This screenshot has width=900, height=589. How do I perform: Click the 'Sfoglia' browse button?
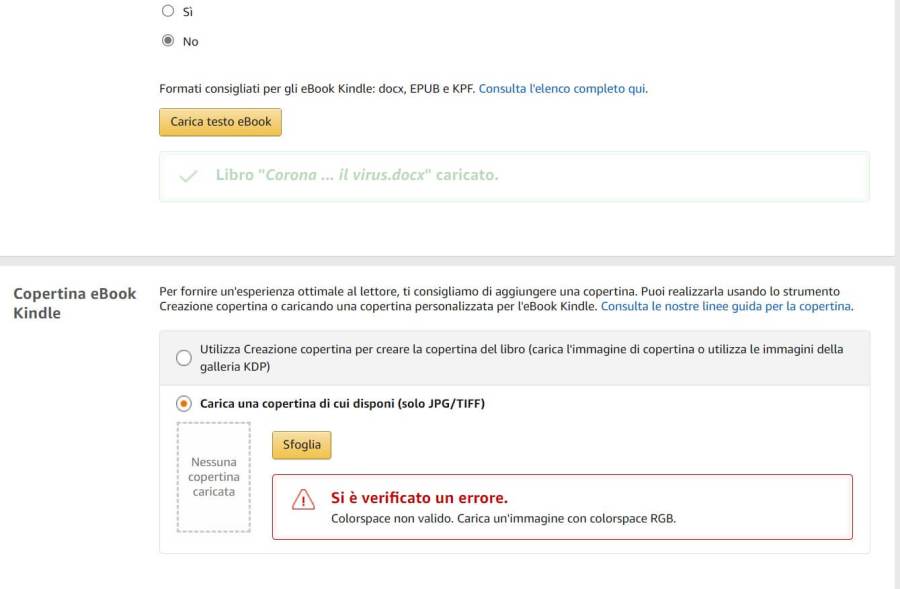click(301, 445)
